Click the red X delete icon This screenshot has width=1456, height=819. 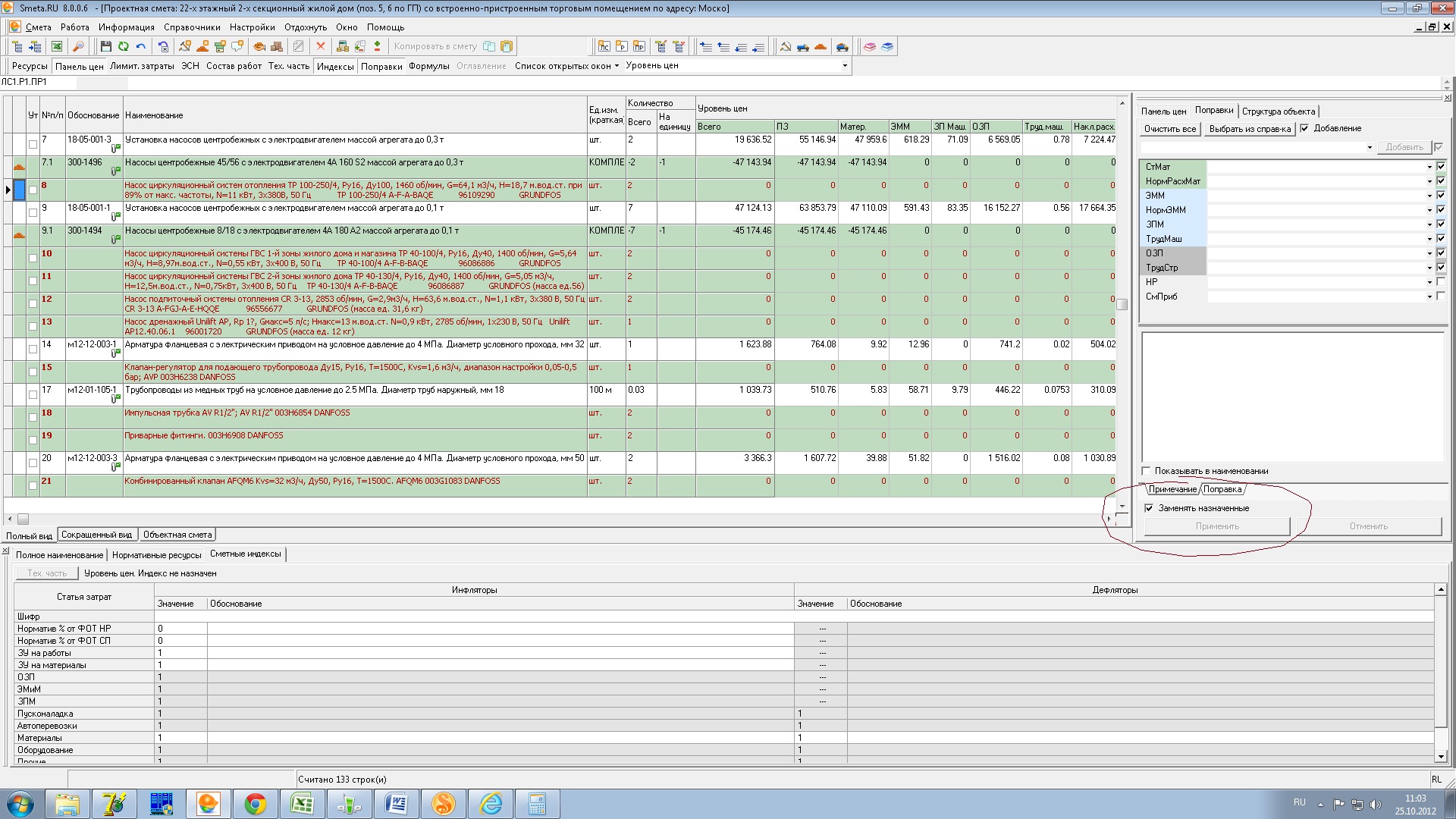[x=321, y=46]
